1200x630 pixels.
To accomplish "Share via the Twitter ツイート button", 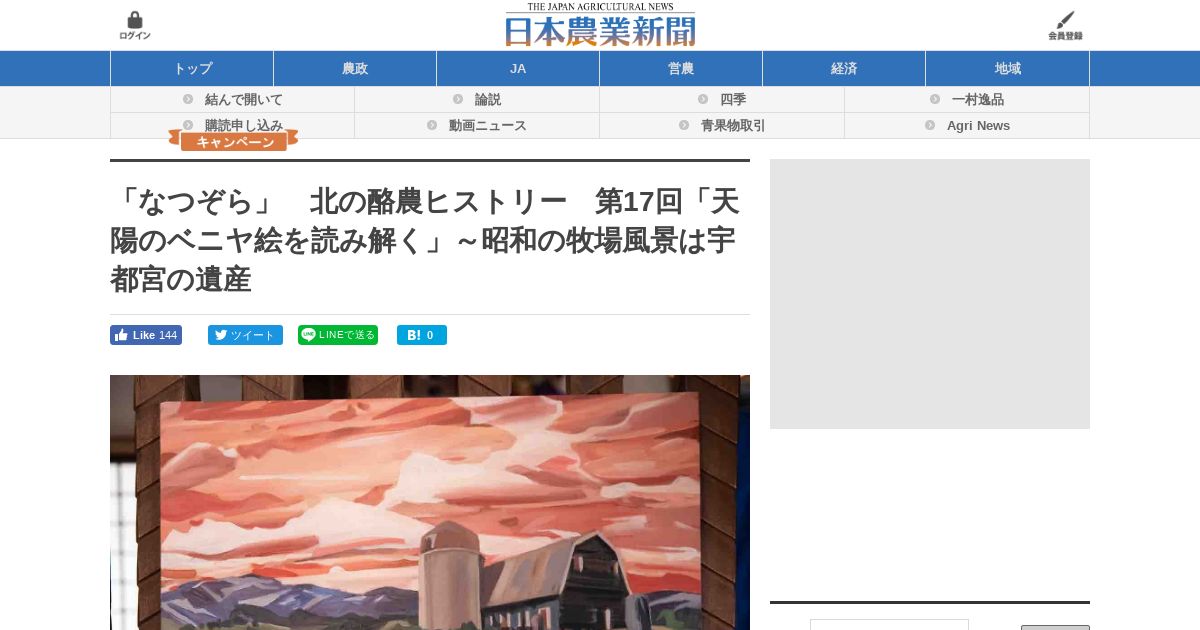I will tap(245, 335).
